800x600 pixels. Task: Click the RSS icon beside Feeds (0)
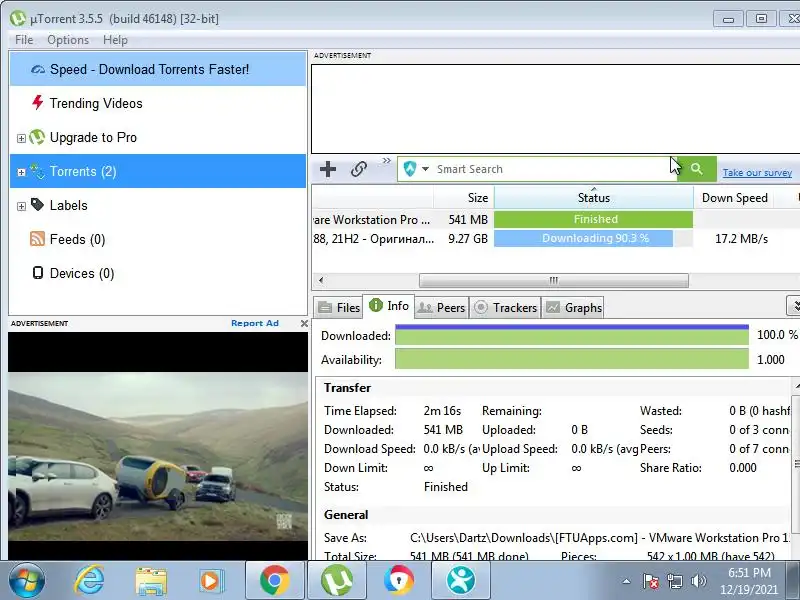tap(37, 239)
